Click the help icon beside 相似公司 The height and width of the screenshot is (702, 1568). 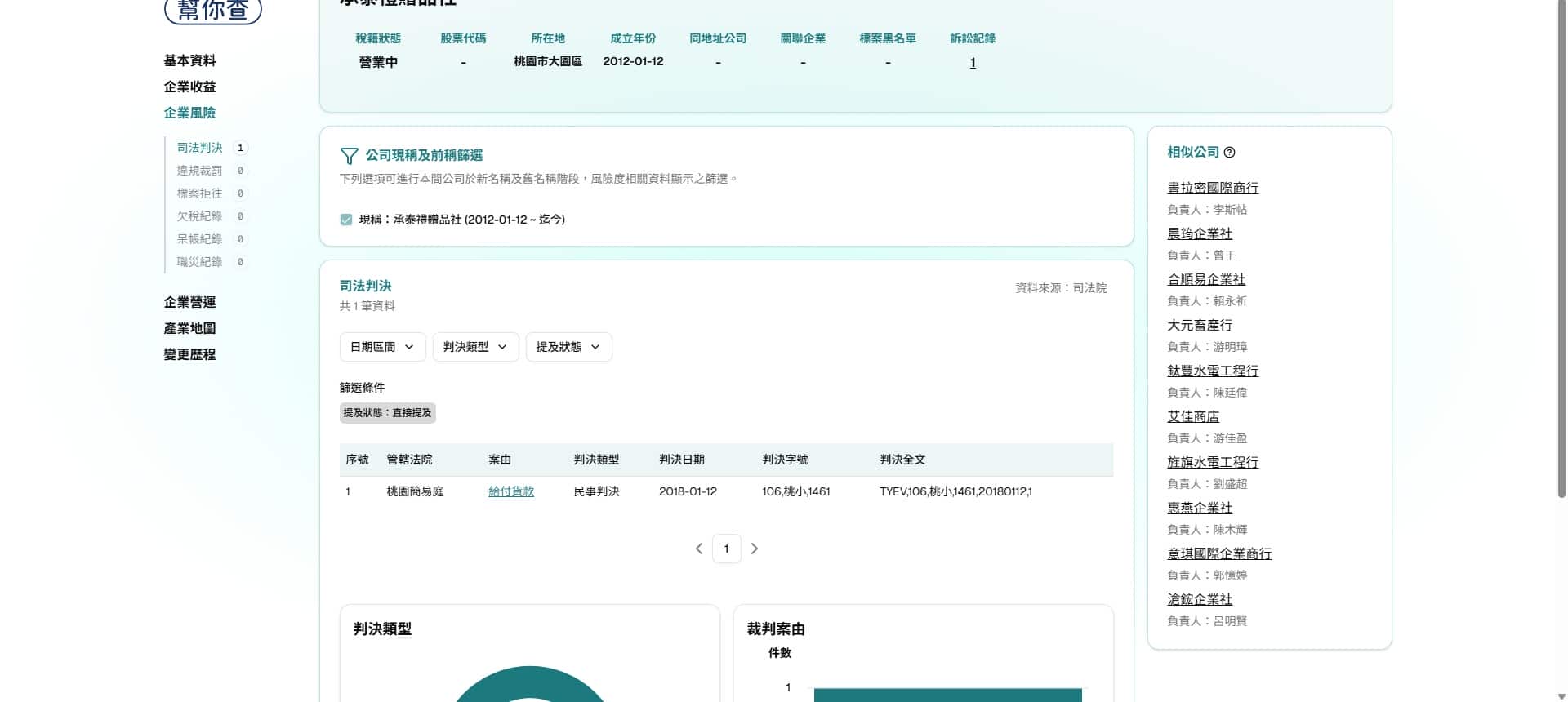(1229, 153)
